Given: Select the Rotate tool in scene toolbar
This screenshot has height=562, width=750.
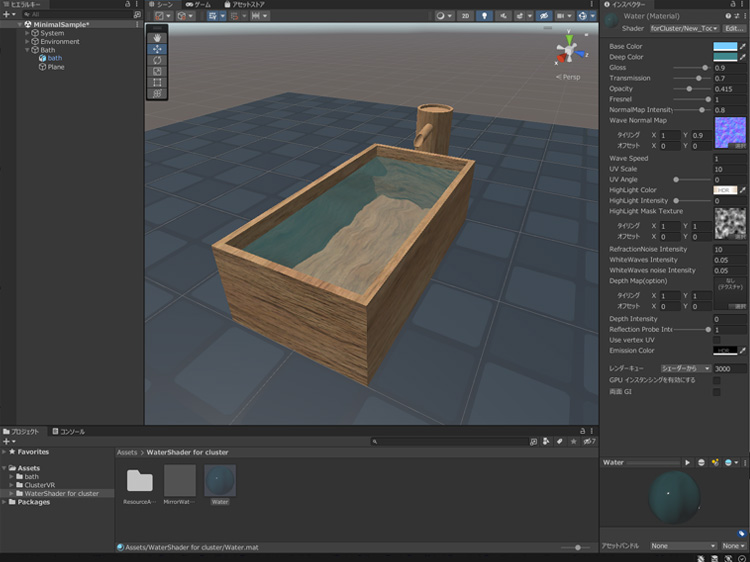Looking at the screenshot, I should [157, 60].
